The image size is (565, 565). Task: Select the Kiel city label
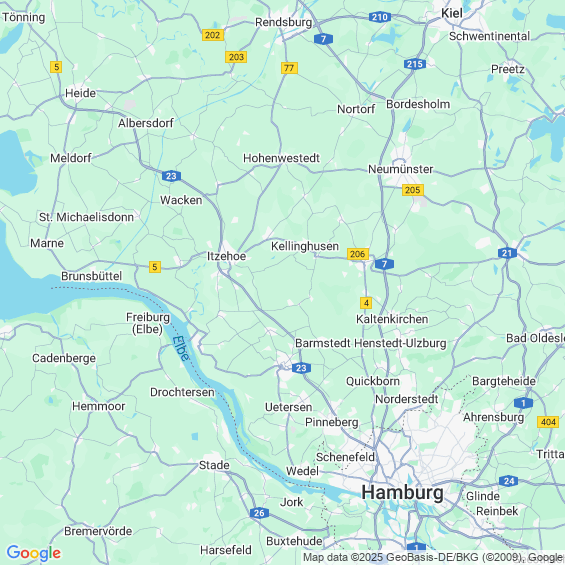point(452,13)
